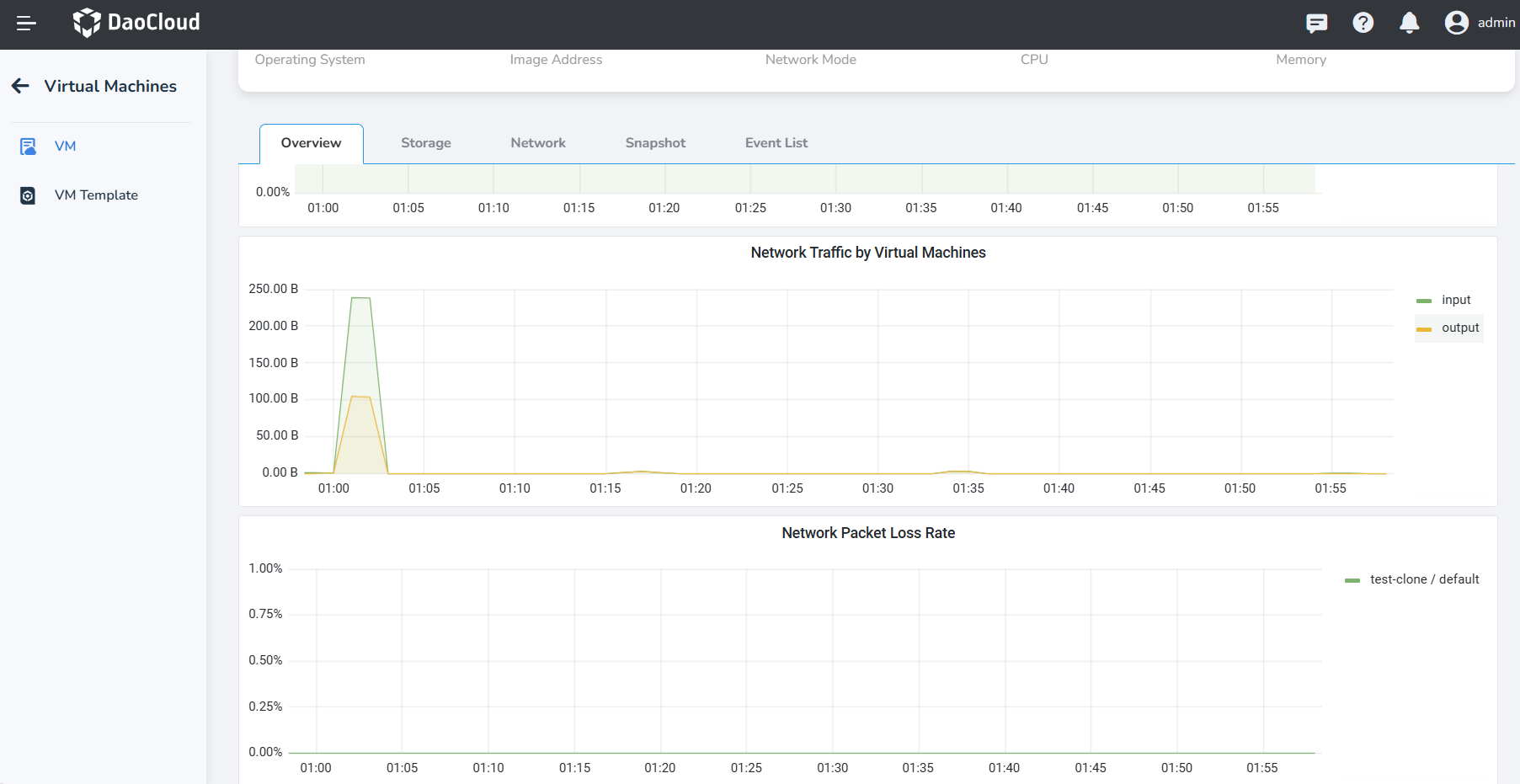Click the admin user avatar icon
1520x784 pixels.
1456,23
